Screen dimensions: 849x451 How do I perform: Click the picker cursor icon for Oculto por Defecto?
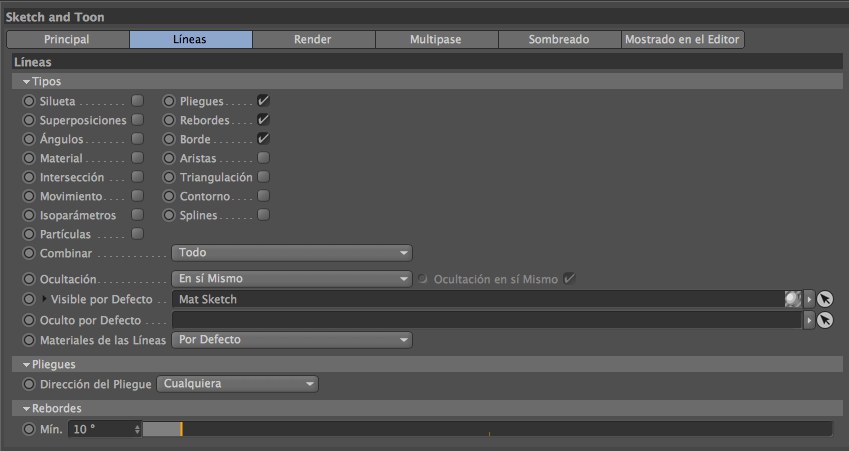pos(824,320)
